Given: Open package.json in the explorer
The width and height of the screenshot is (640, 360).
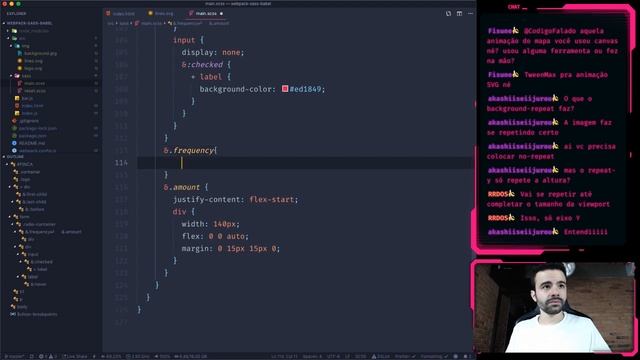Looking at the screenshot, I should 33,136.
